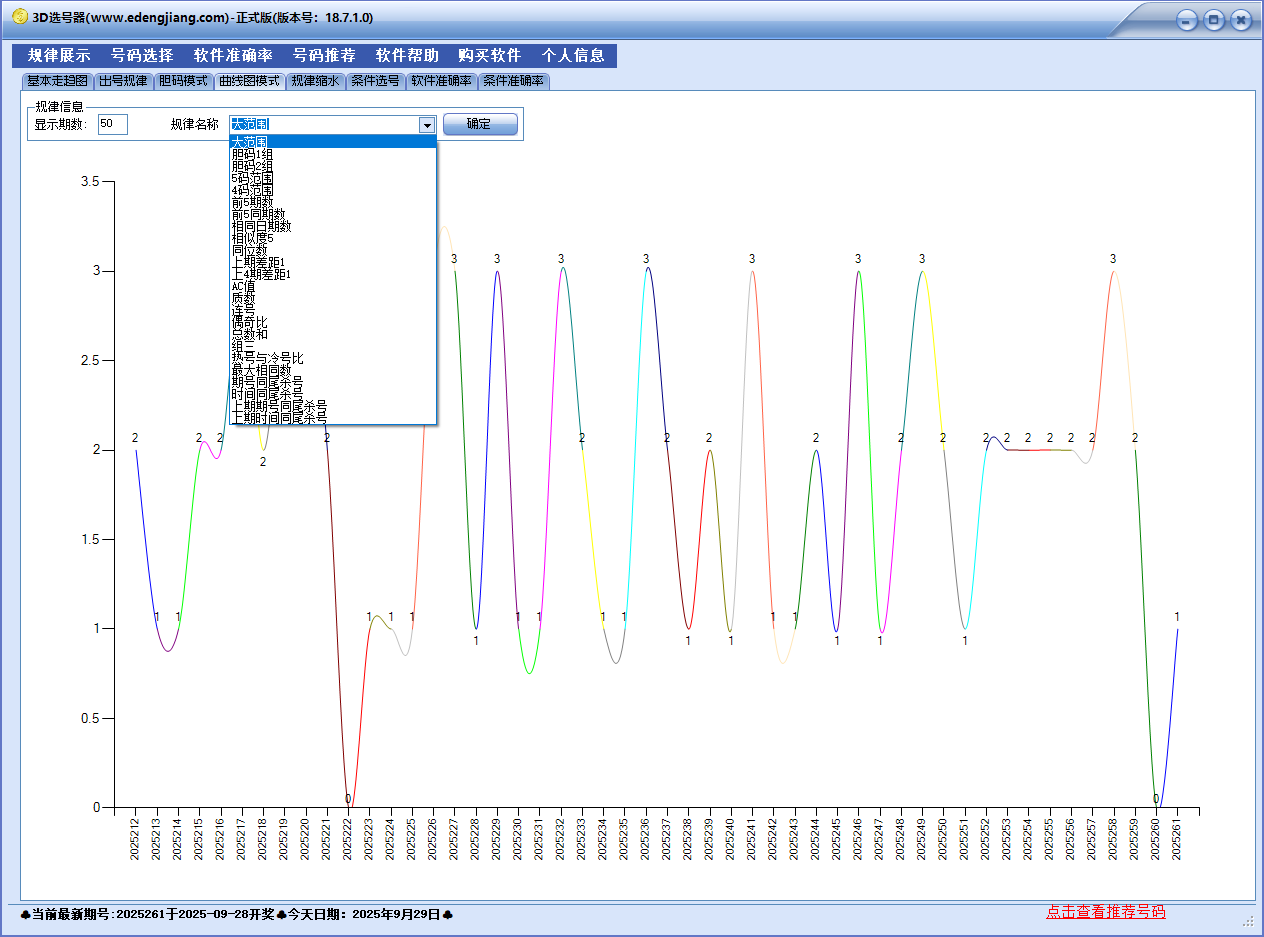Open the 号码选择 menu

pos(142,56)
